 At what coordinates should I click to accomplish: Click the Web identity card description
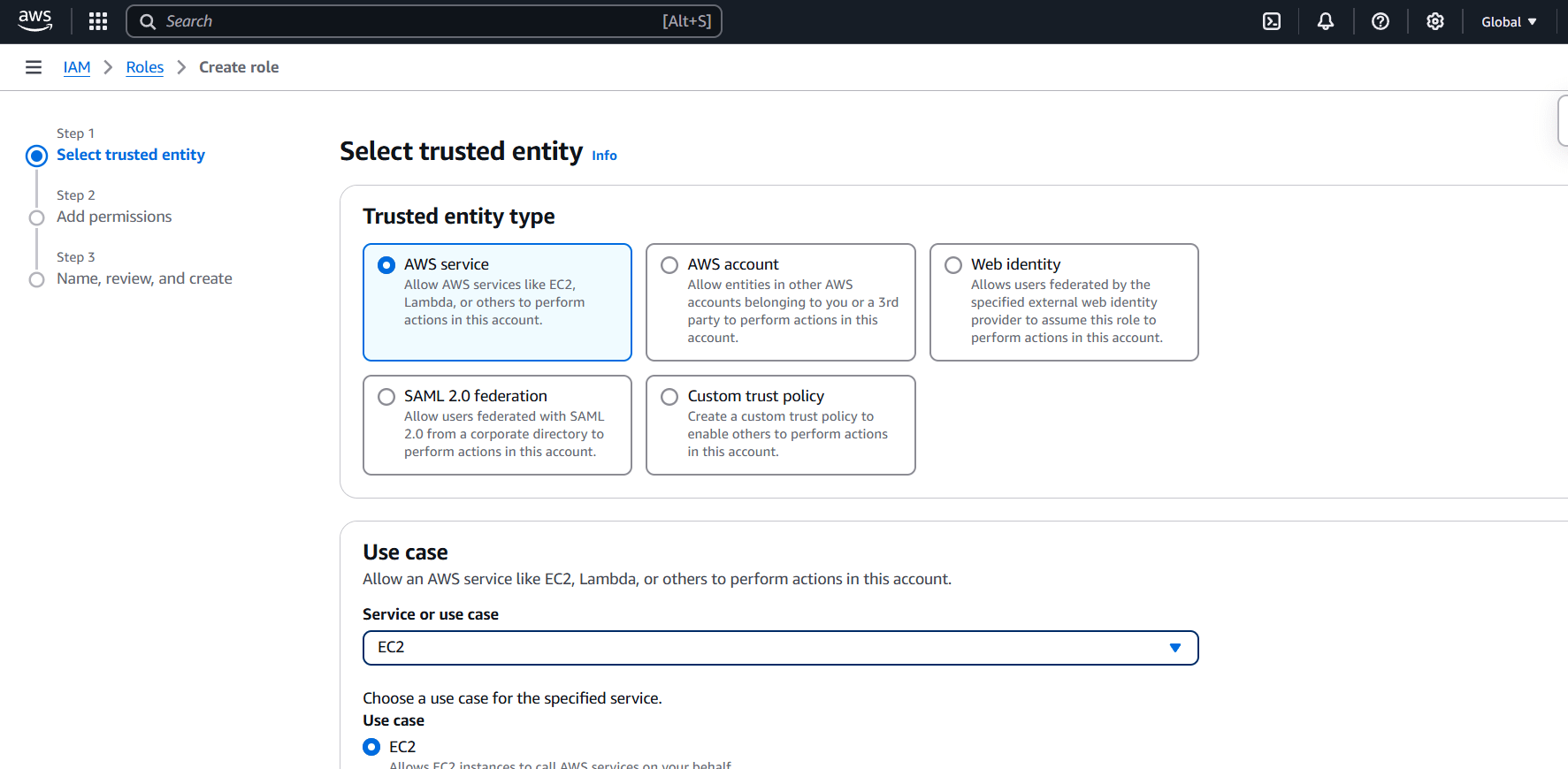click(1067, 311)
